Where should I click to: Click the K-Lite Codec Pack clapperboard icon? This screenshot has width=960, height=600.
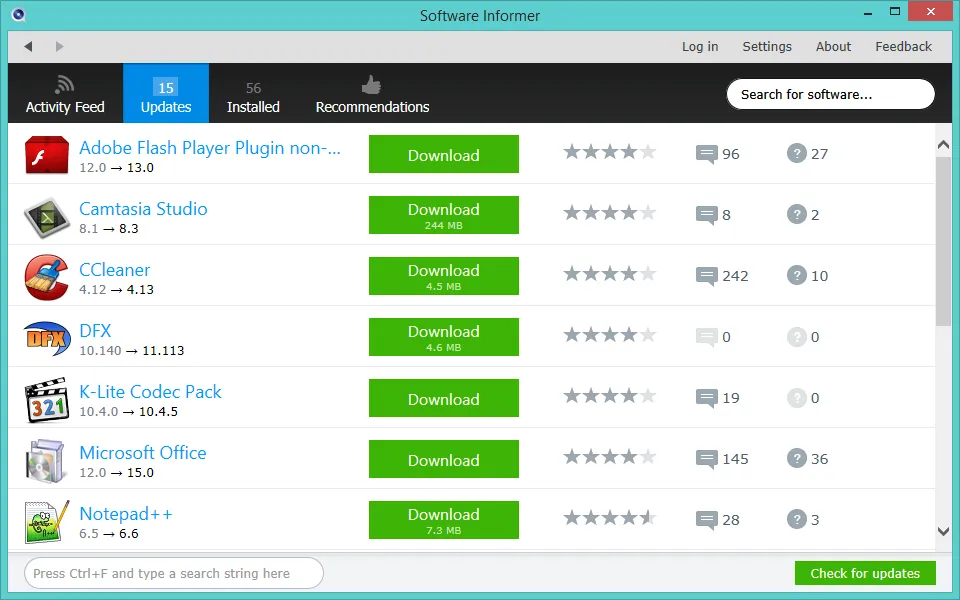click(47, 400)
